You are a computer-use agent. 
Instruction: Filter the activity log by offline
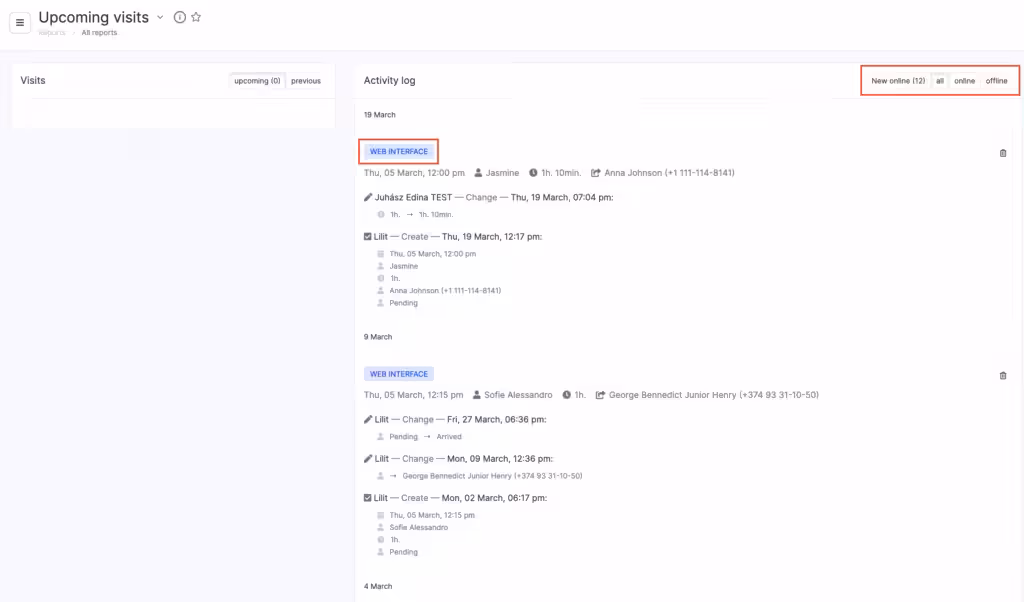[996, 81]
